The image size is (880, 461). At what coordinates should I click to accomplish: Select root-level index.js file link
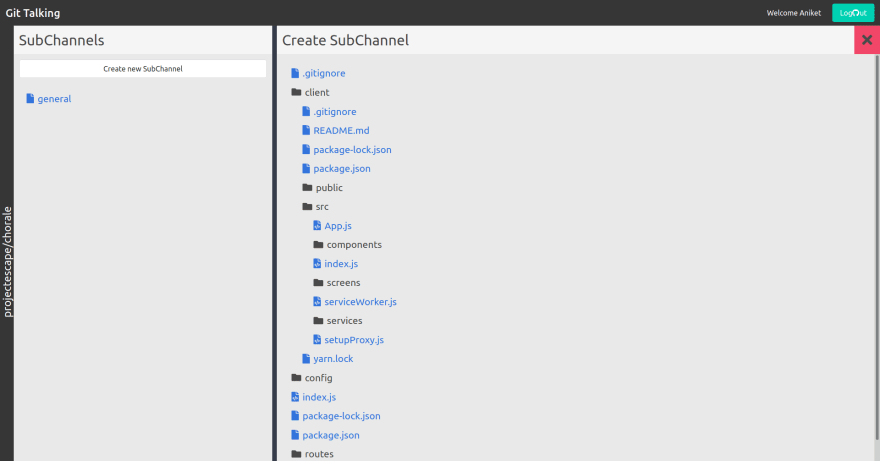tap(319, 397)
